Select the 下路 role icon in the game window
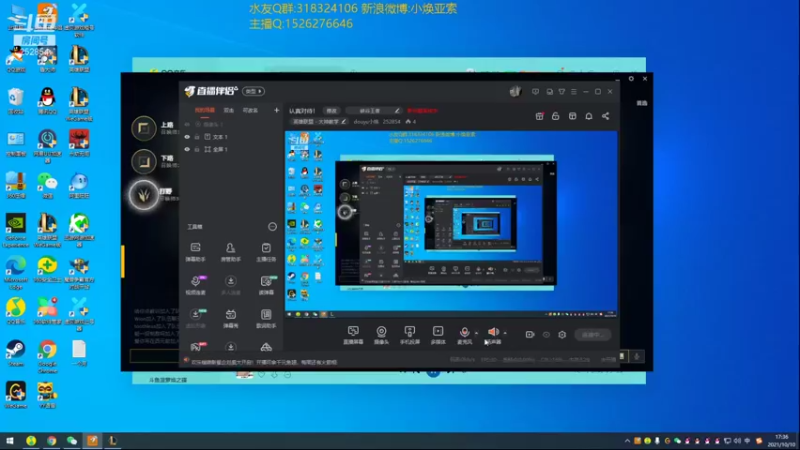The height and width of the screenshot is (450, 800). 144,162
